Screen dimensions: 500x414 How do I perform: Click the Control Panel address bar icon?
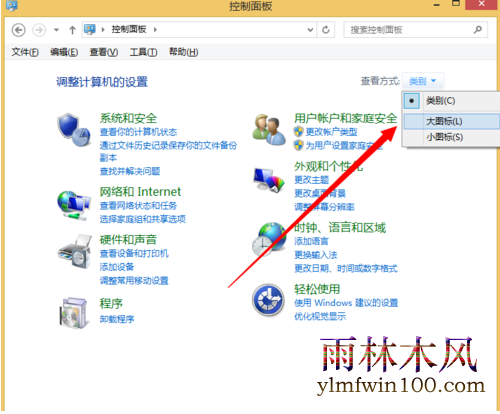click(90, 29)
